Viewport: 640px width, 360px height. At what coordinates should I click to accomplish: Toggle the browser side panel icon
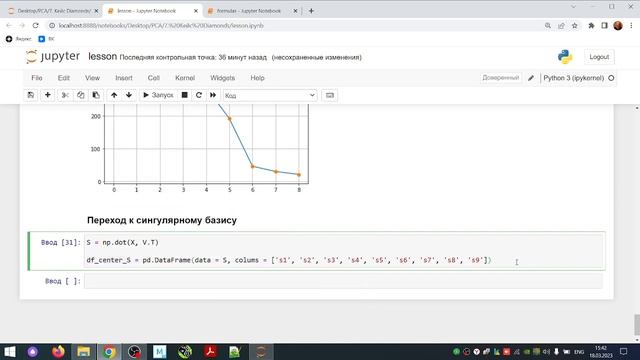coord(604,26)
